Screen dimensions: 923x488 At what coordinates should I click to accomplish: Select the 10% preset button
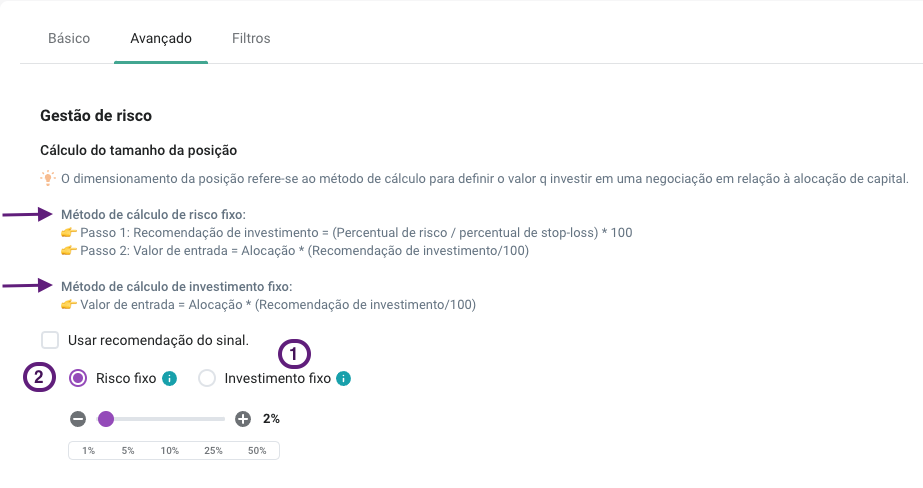pyautogui.click(x=170, y=450)
